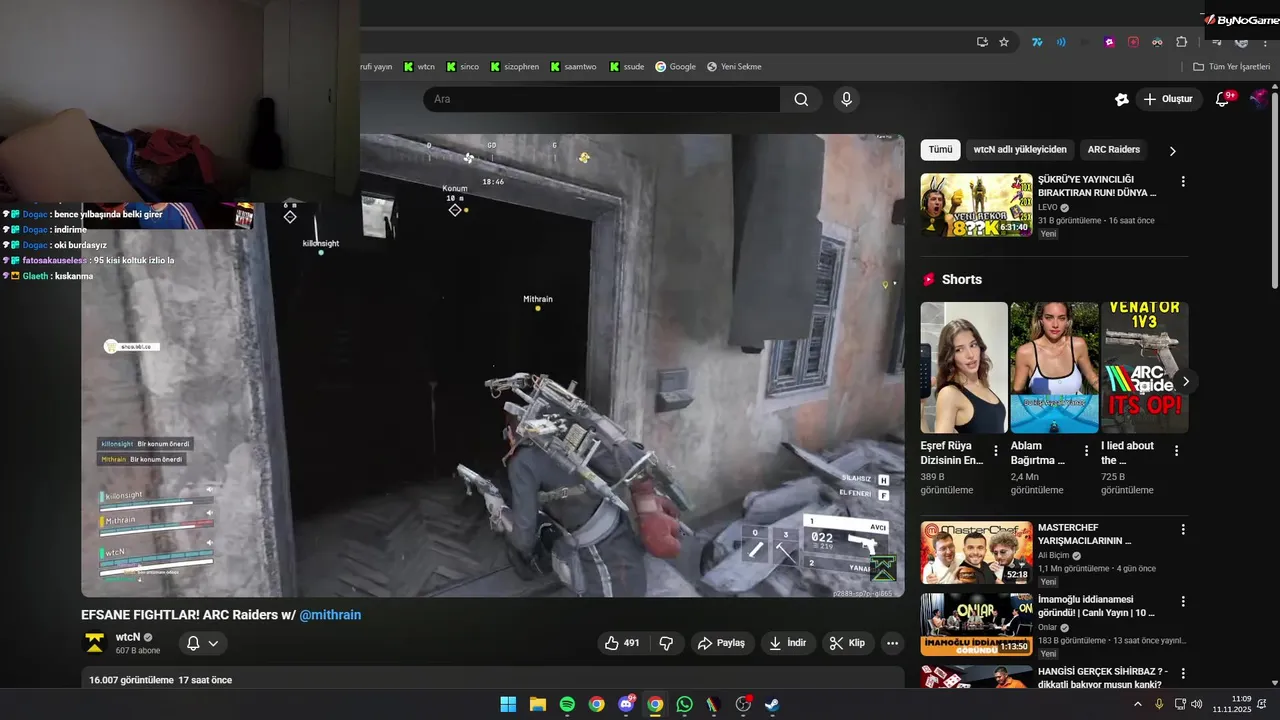Click the blue sound-wave extension icon

(1061, 42)
